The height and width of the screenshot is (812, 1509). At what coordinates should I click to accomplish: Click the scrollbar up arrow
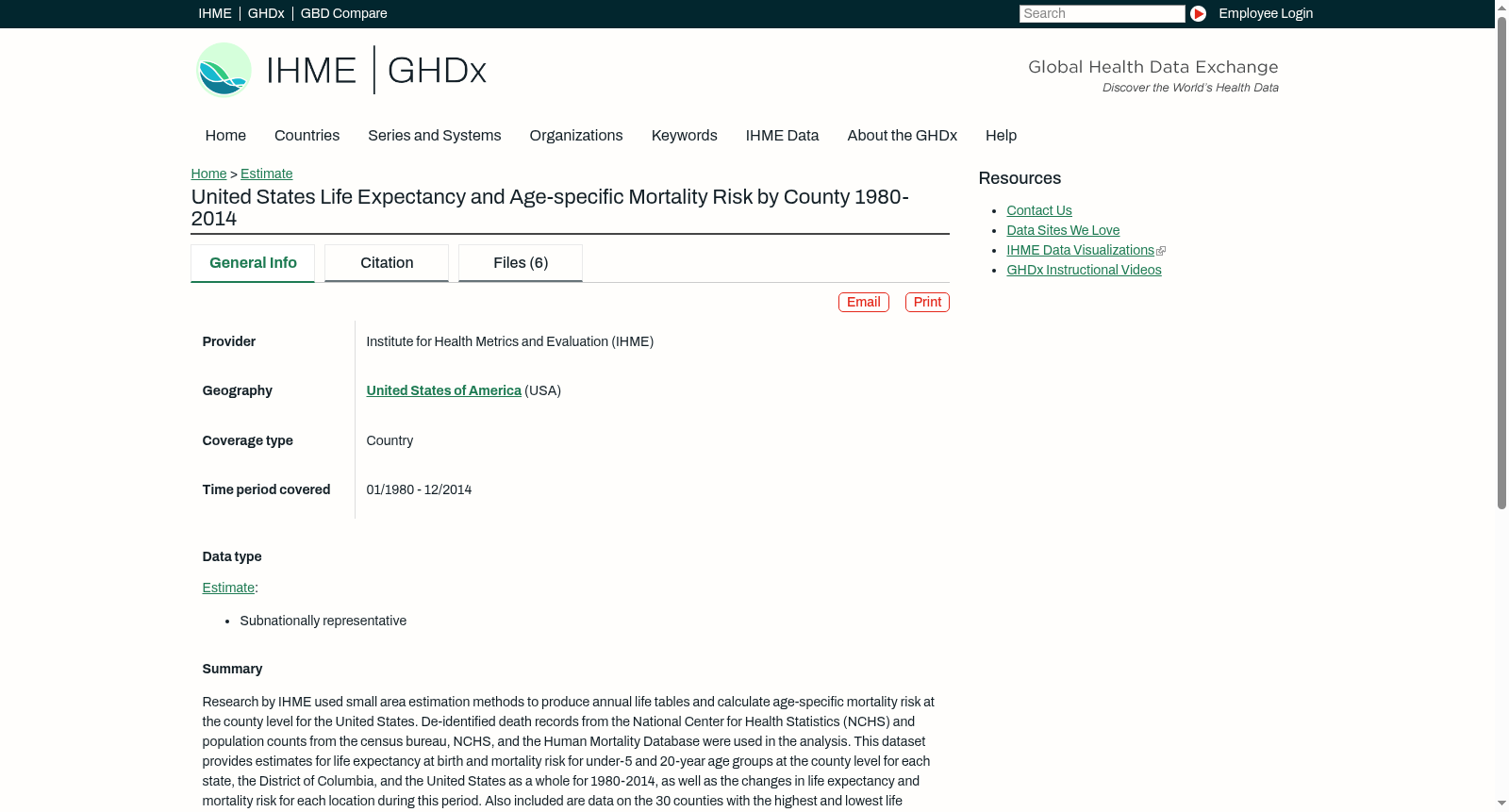coord(1501,7)
